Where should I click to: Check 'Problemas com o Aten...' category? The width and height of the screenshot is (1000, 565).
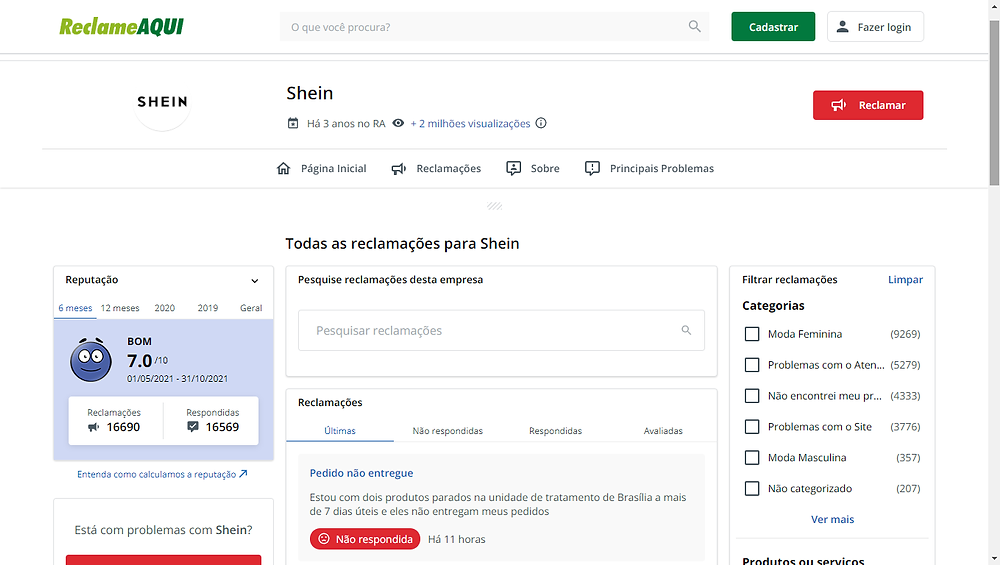coord(752,365)
